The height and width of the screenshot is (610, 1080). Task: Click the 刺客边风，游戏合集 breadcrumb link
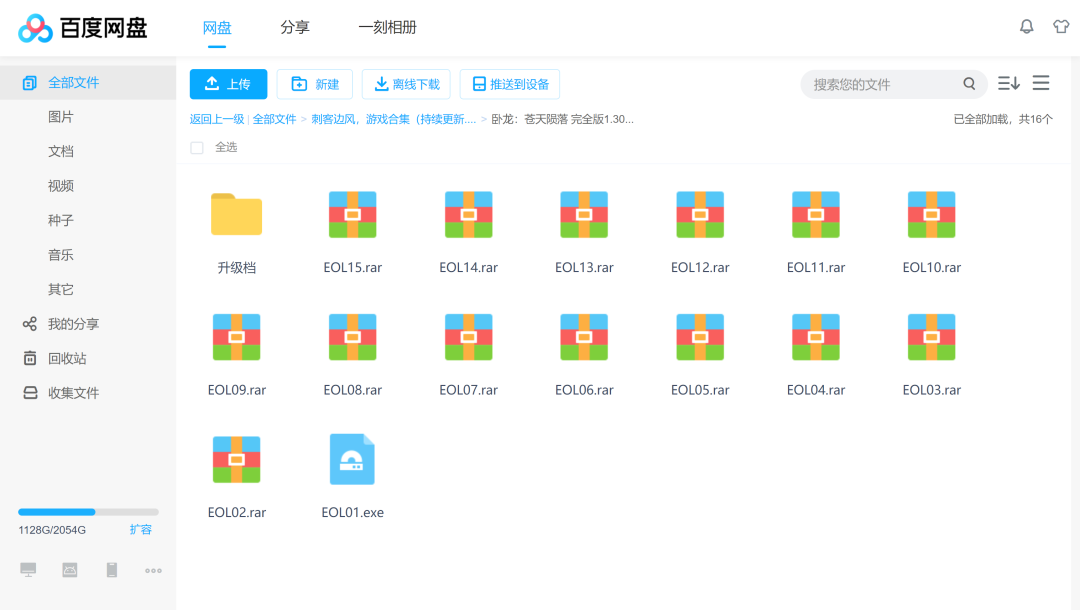[x=393, y=119]
